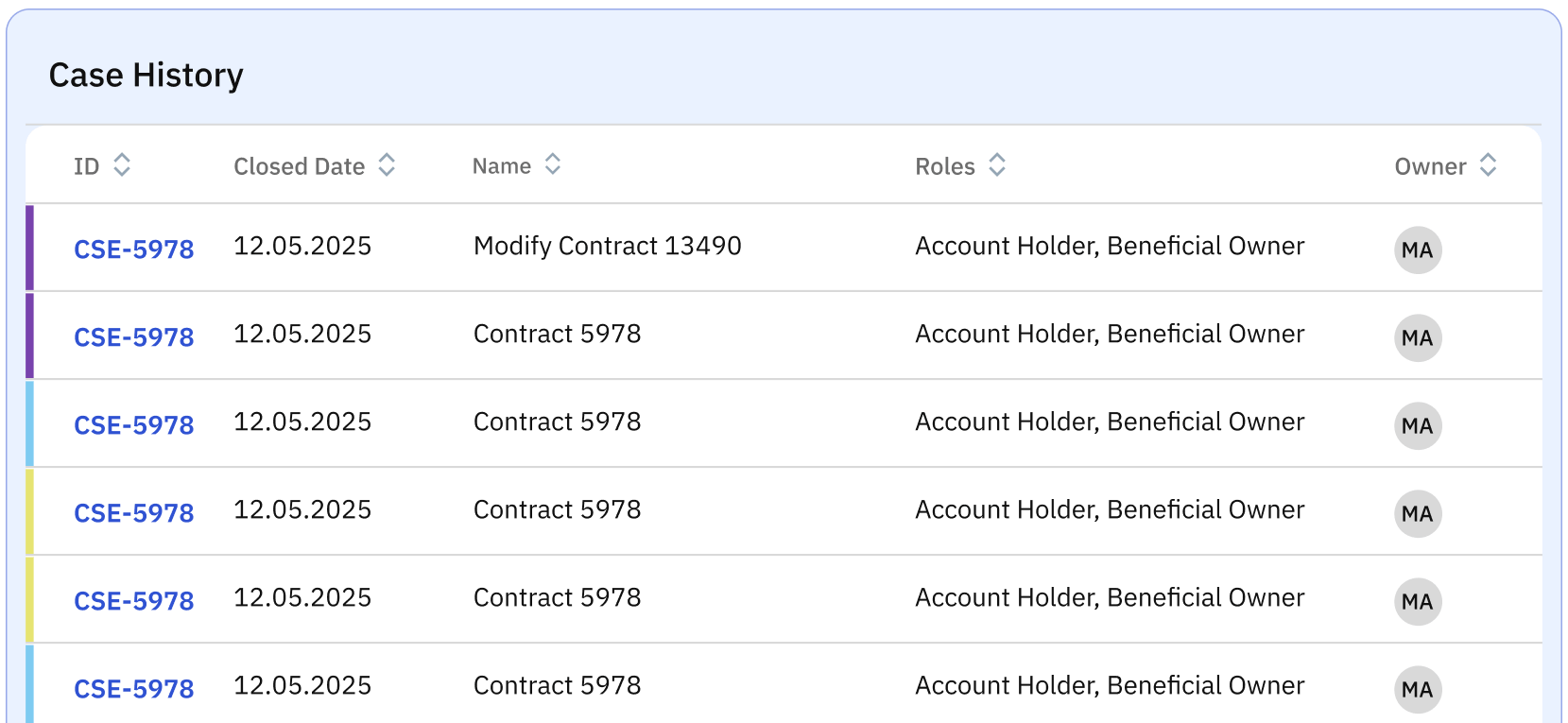Click the fifth row's MA owner avatar
The width and height of the screenshot is (1568, 723).
click(1418, 602)
